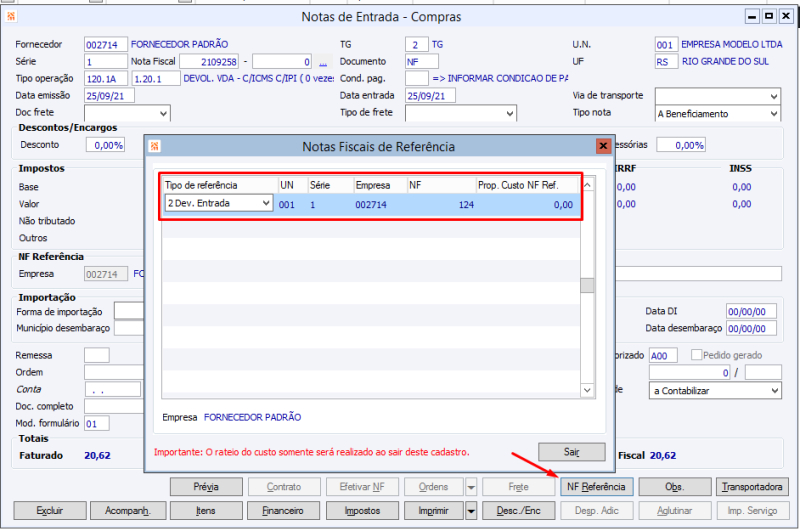Screen dimensions: 800x531
Task: Click the Contrato button
Action: point(284,487)
